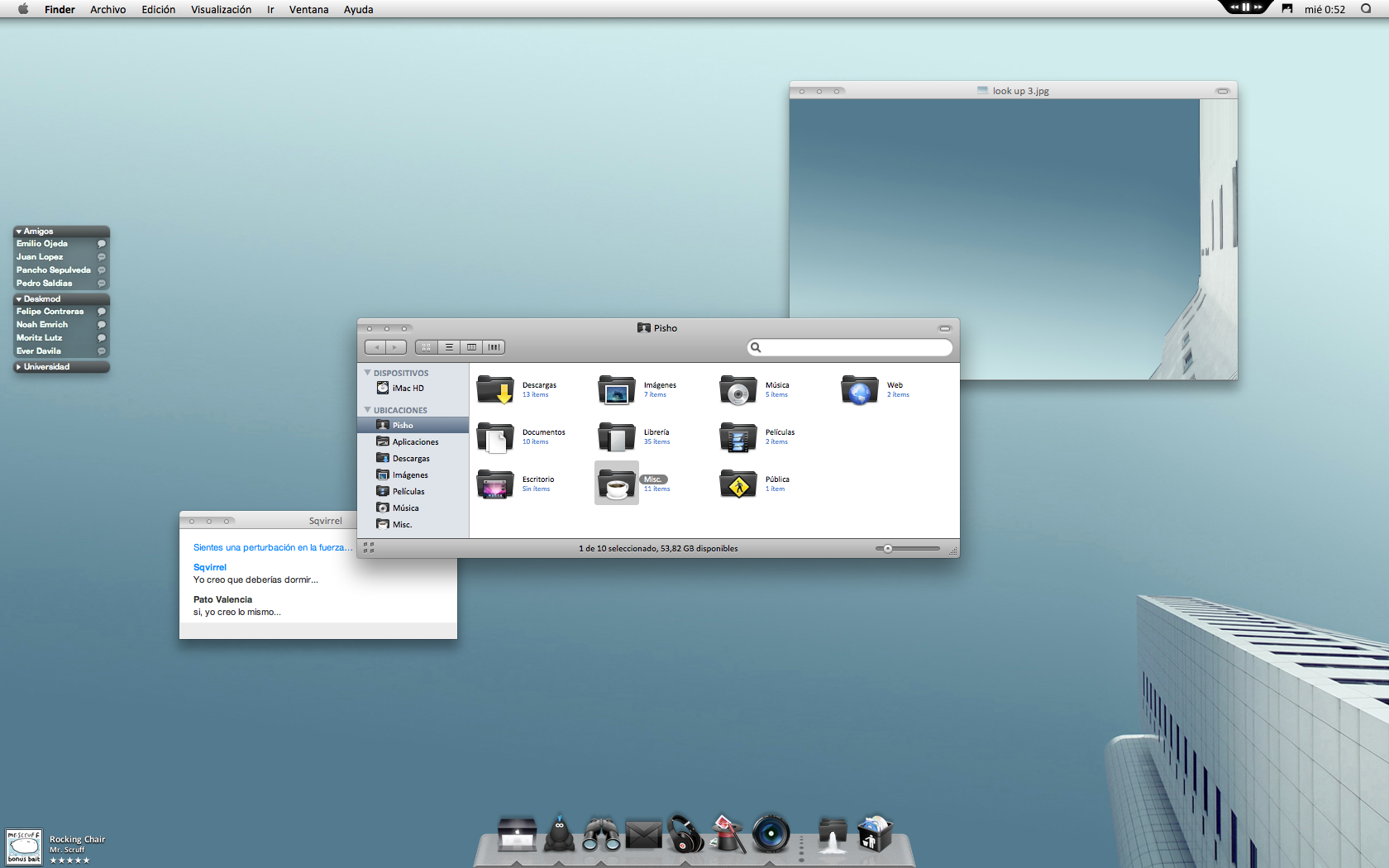Select Películas in the Finder sidebar
Image resolution: width=1389 pixels, height=868 pixels.
pos(413,491)
